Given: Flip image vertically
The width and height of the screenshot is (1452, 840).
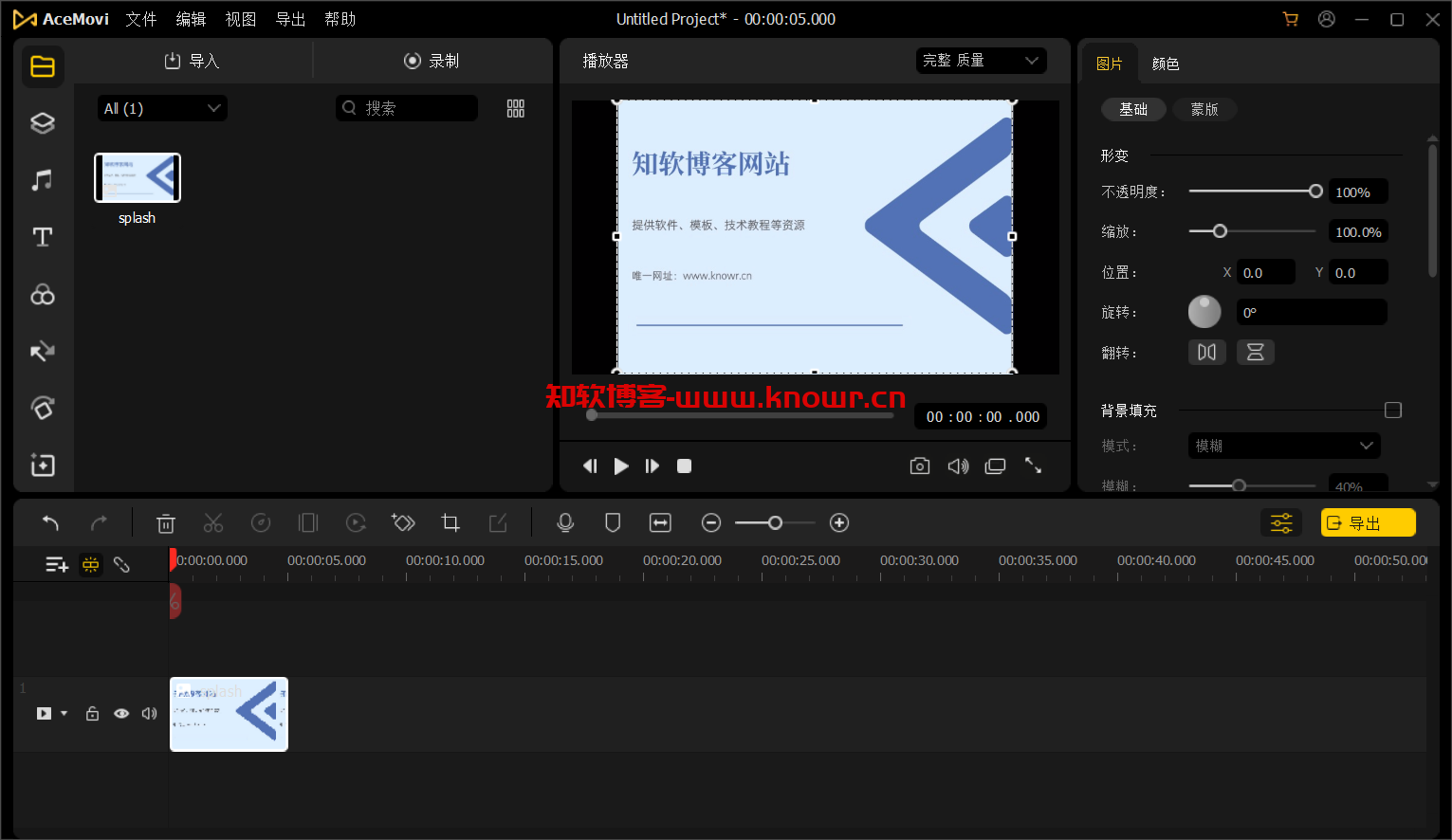Looking at the screenshot, I should (x=1256, y=353).
